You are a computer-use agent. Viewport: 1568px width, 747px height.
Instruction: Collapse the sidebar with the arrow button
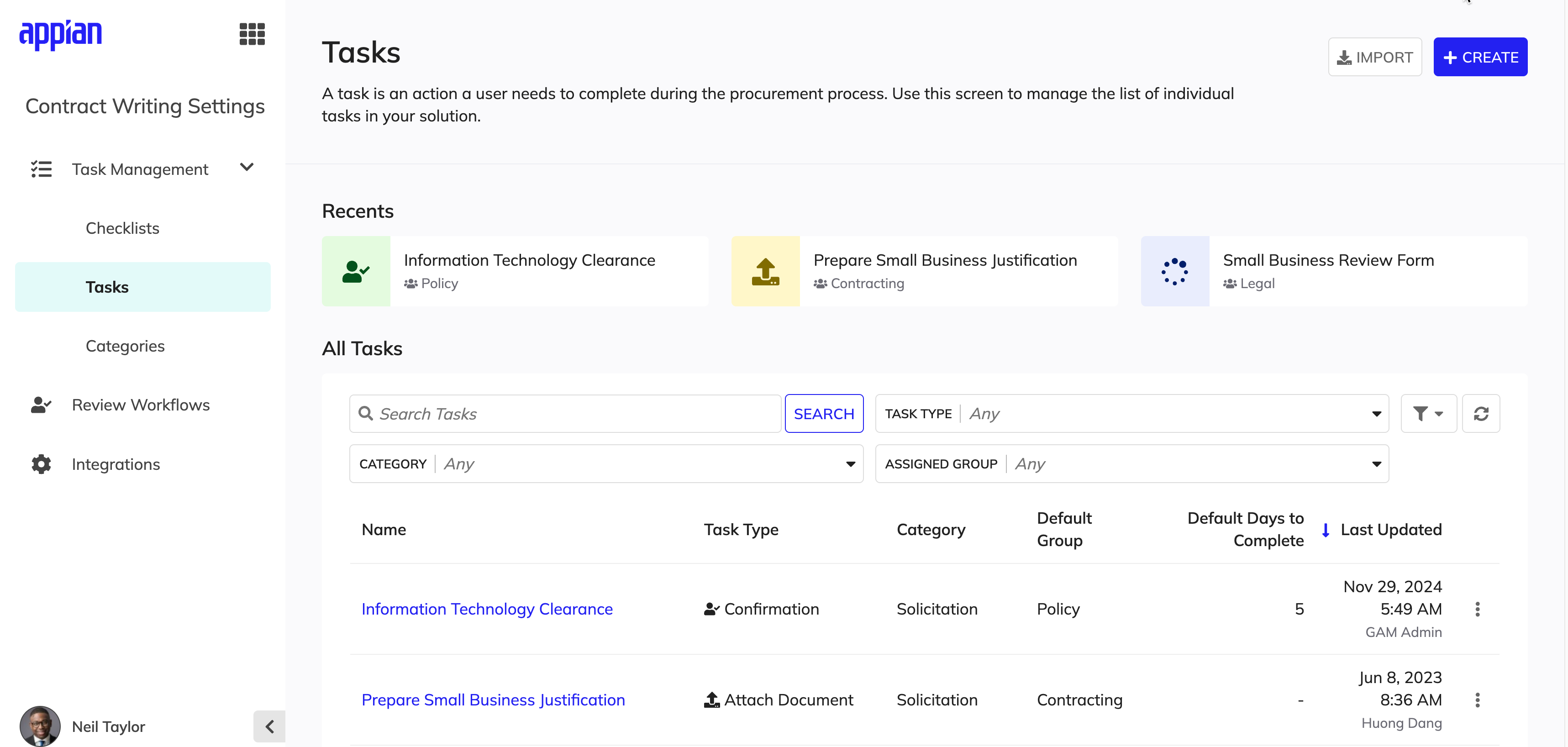[269, 726]
